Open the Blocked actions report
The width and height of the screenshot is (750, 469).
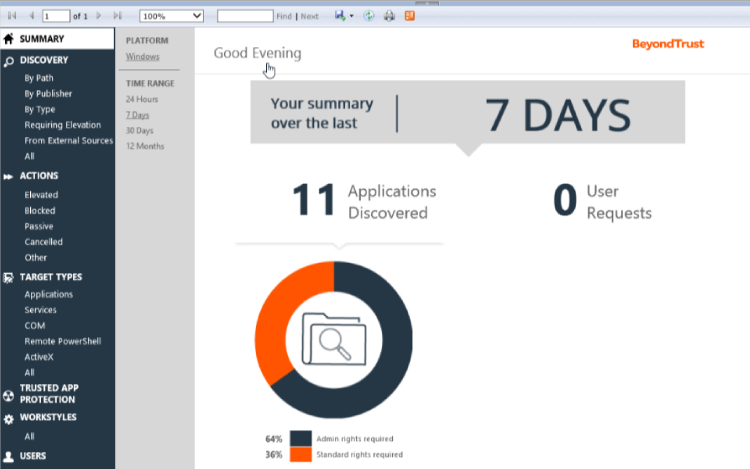(40, 210)
